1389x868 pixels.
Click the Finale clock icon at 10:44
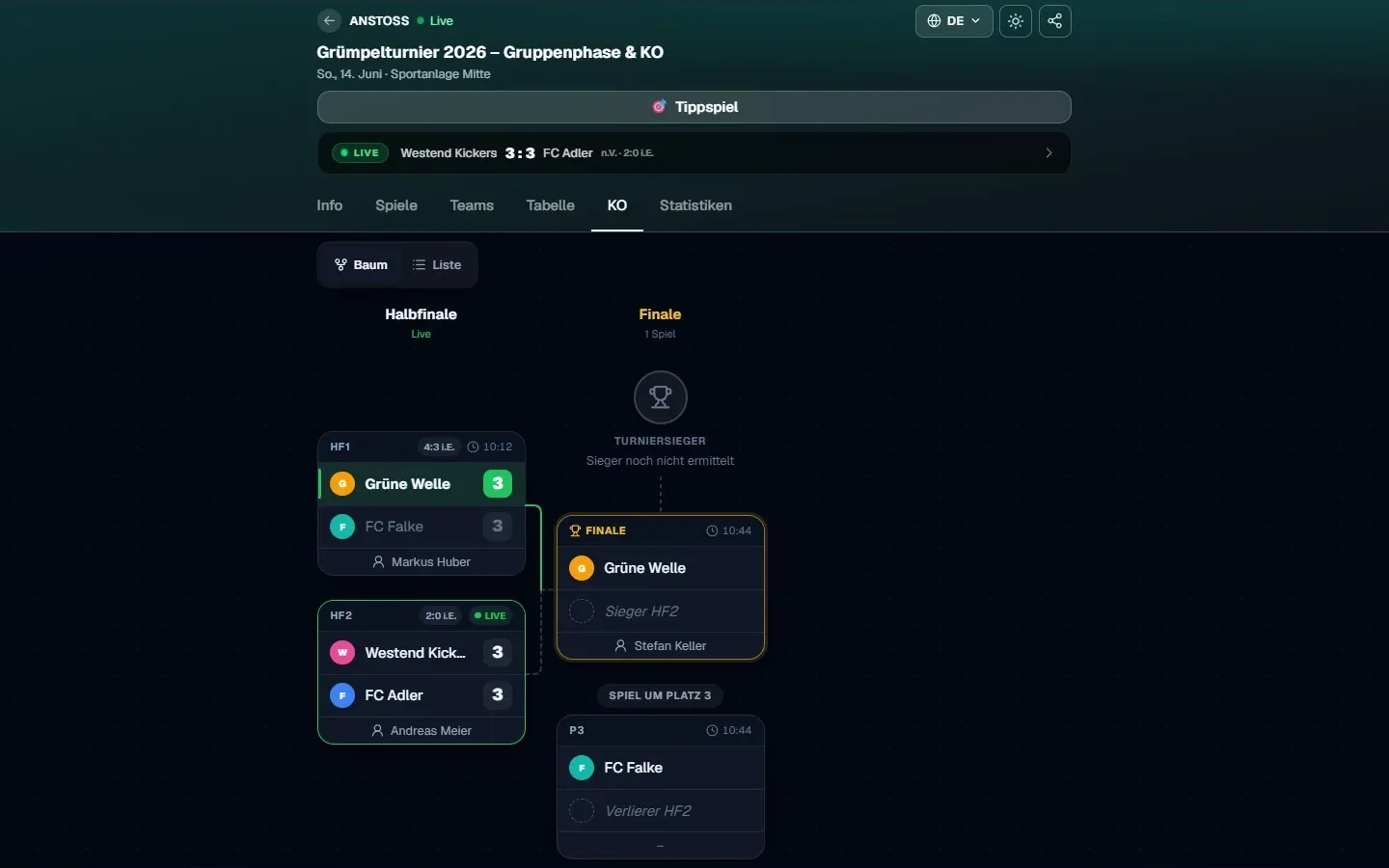(712, 531)
